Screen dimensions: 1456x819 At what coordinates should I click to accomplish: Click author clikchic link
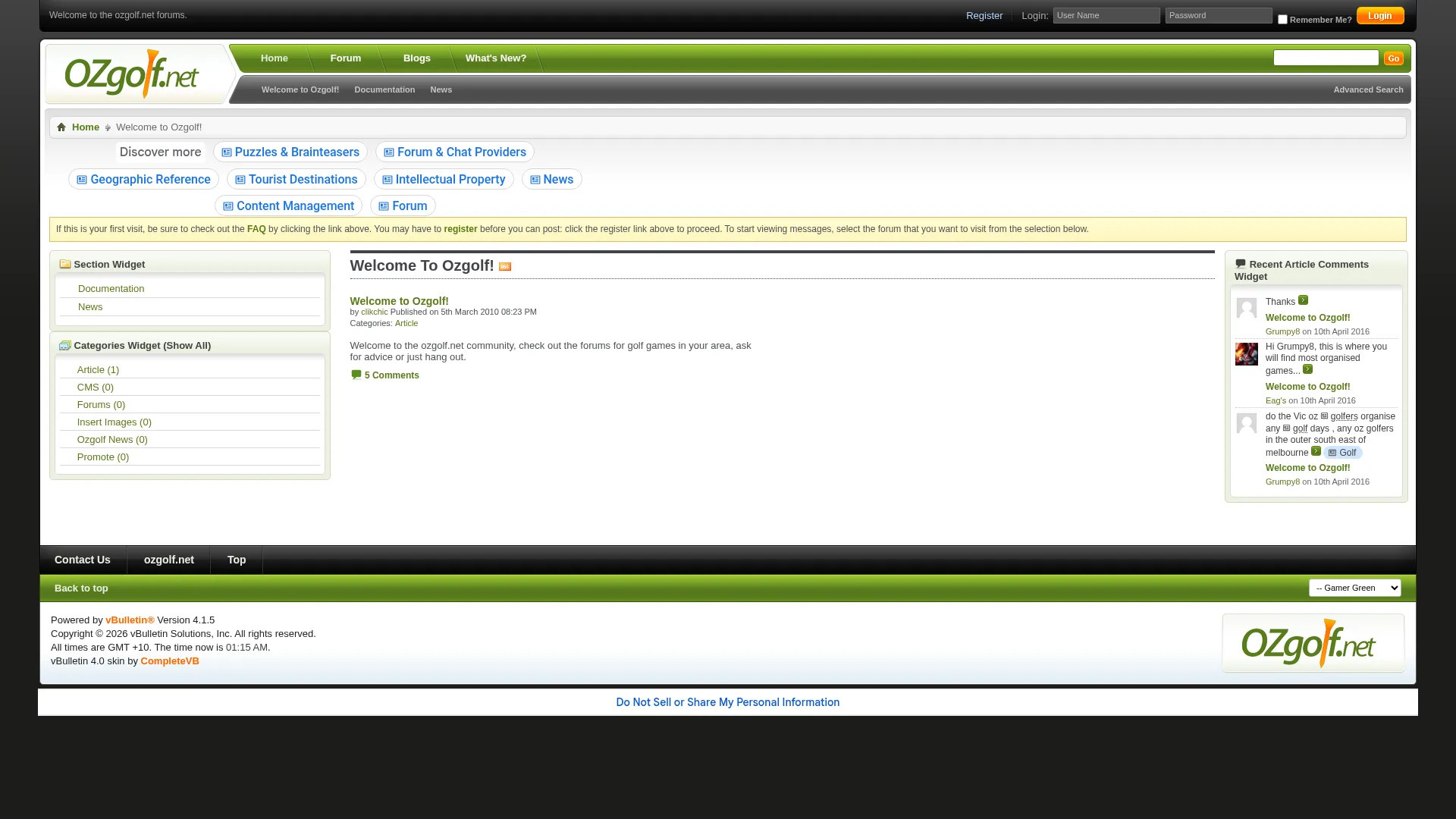(374, 312)
